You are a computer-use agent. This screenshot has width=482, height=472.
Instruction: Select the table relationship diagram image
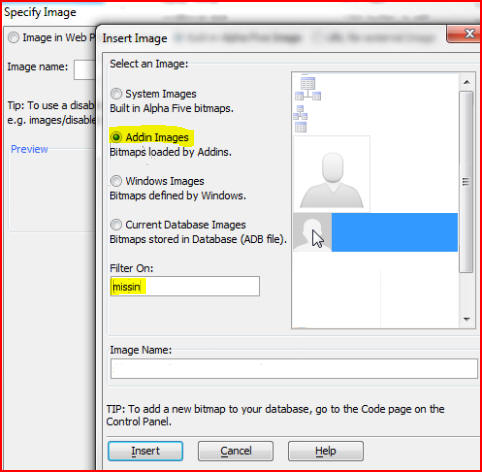308,88
